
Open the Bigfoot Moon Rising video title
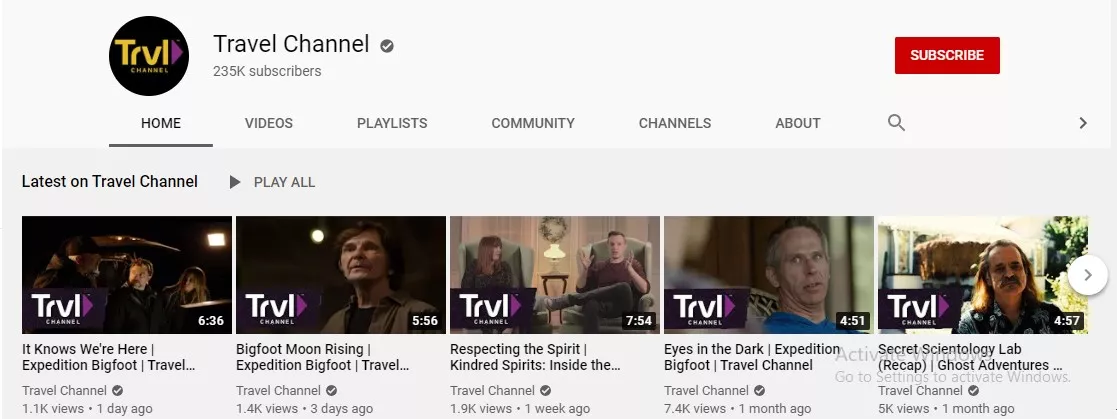[x=323, y=357]
